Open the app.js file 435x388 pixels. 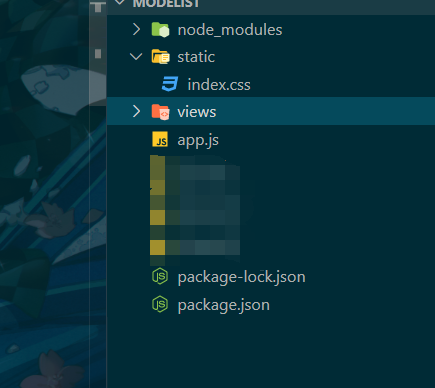pyautogui.click(x=198, y=140)
